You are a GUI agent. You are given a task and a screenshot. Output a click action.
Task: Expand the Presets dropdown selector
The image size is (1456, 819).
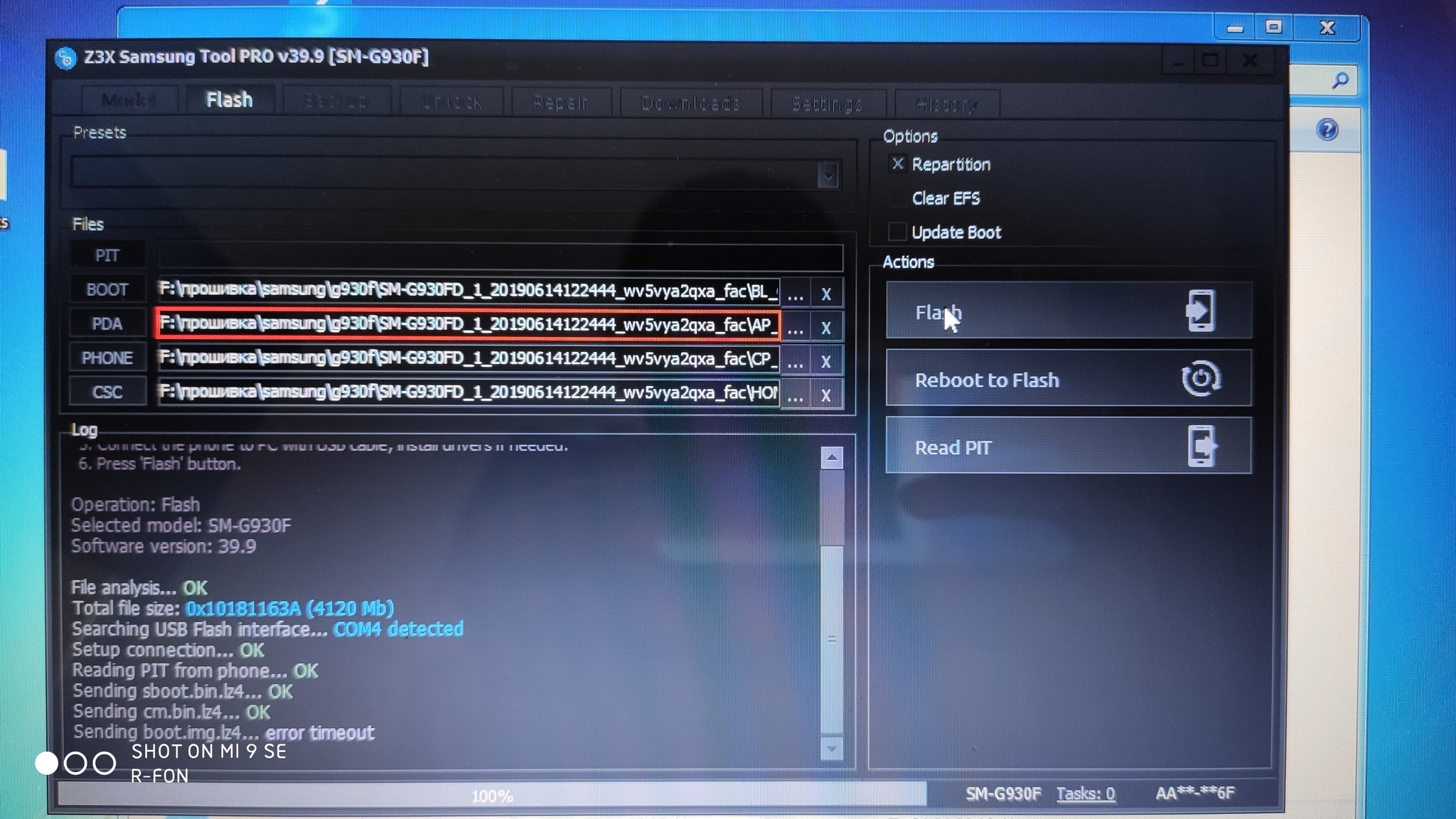830,176
